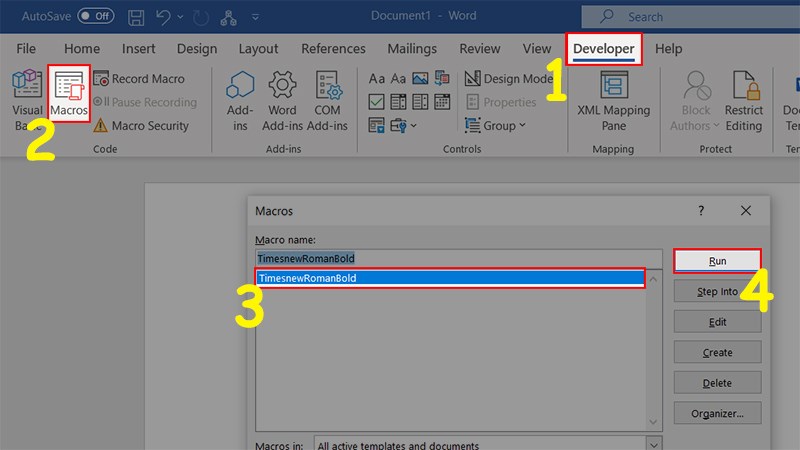Toggle Design Mode in Controls group
Image resolution: width=800 pixels, height=450 pixels.
509,79
